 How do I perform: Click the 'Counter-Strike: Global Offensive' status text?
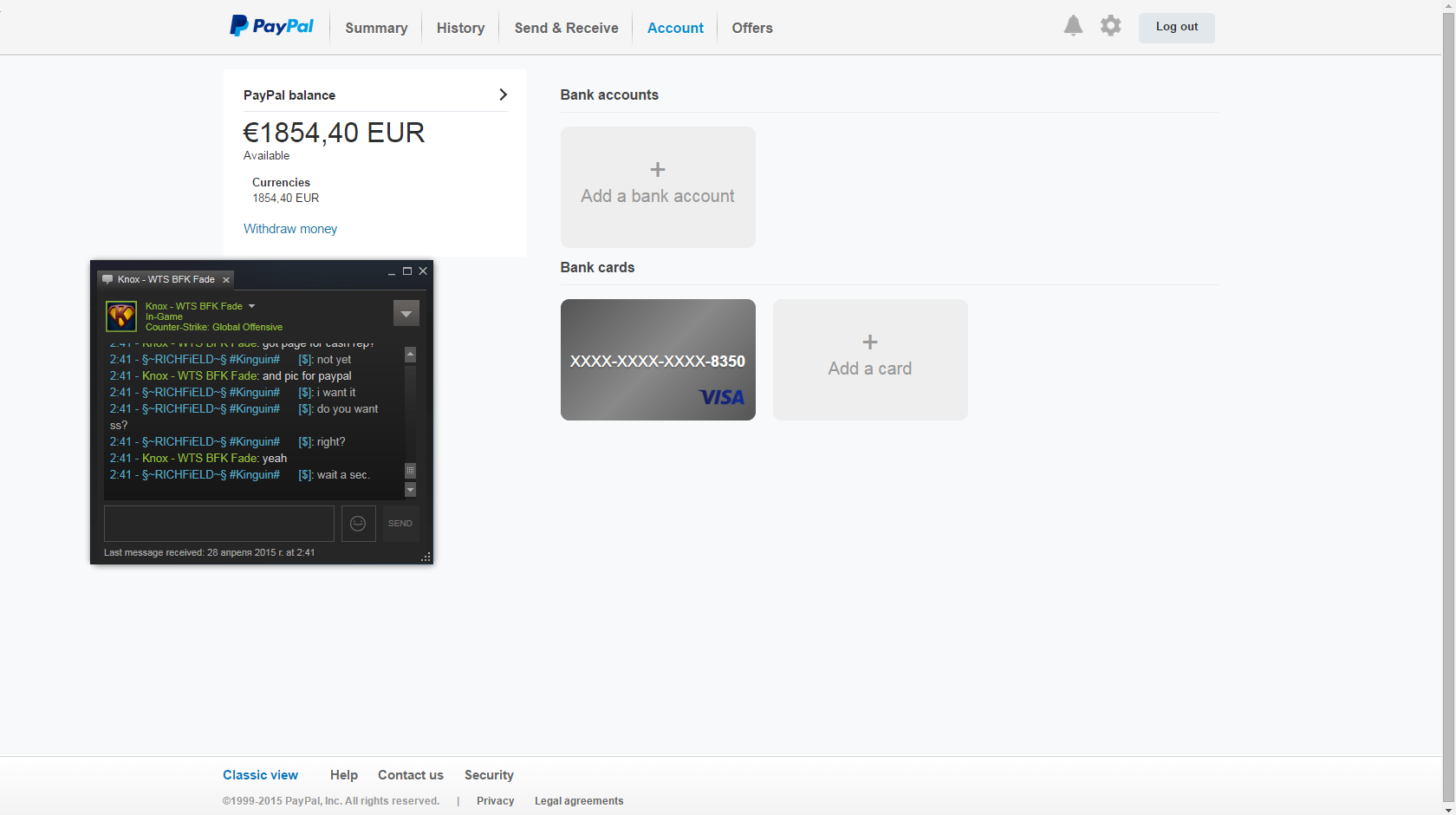[214, 327]
